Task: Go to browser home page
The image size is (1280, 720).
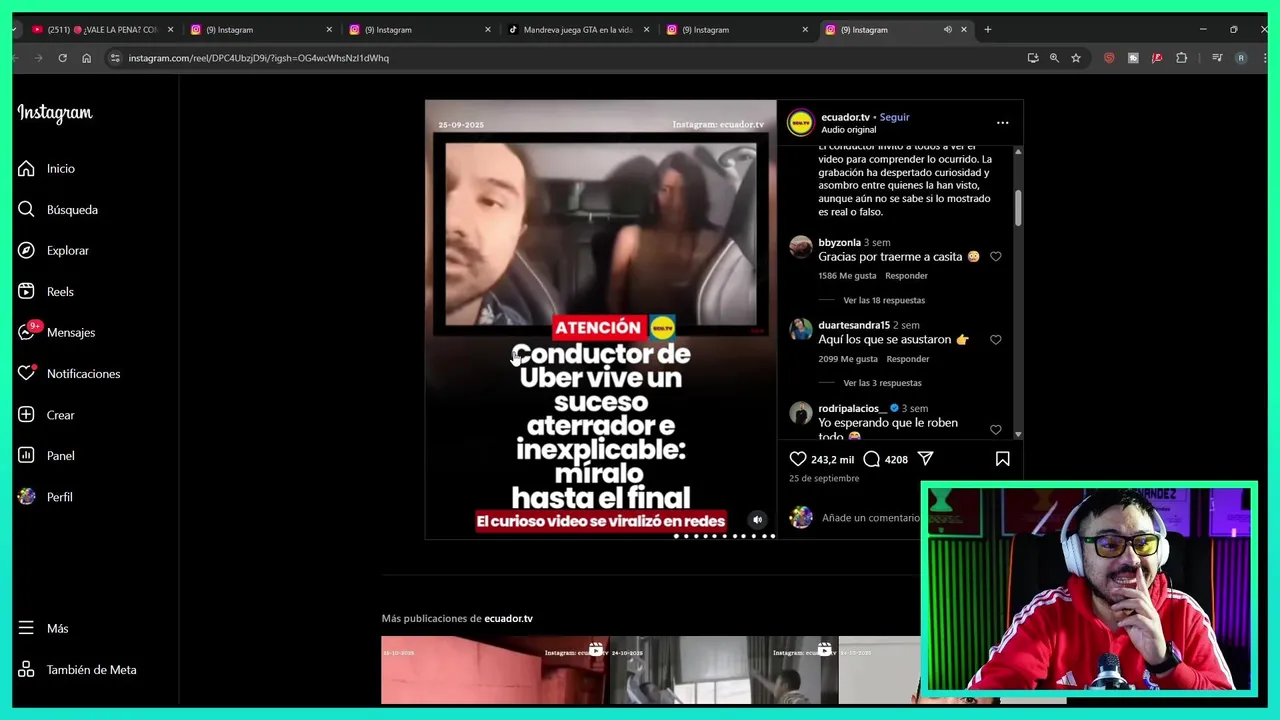Action: point(86,58)
